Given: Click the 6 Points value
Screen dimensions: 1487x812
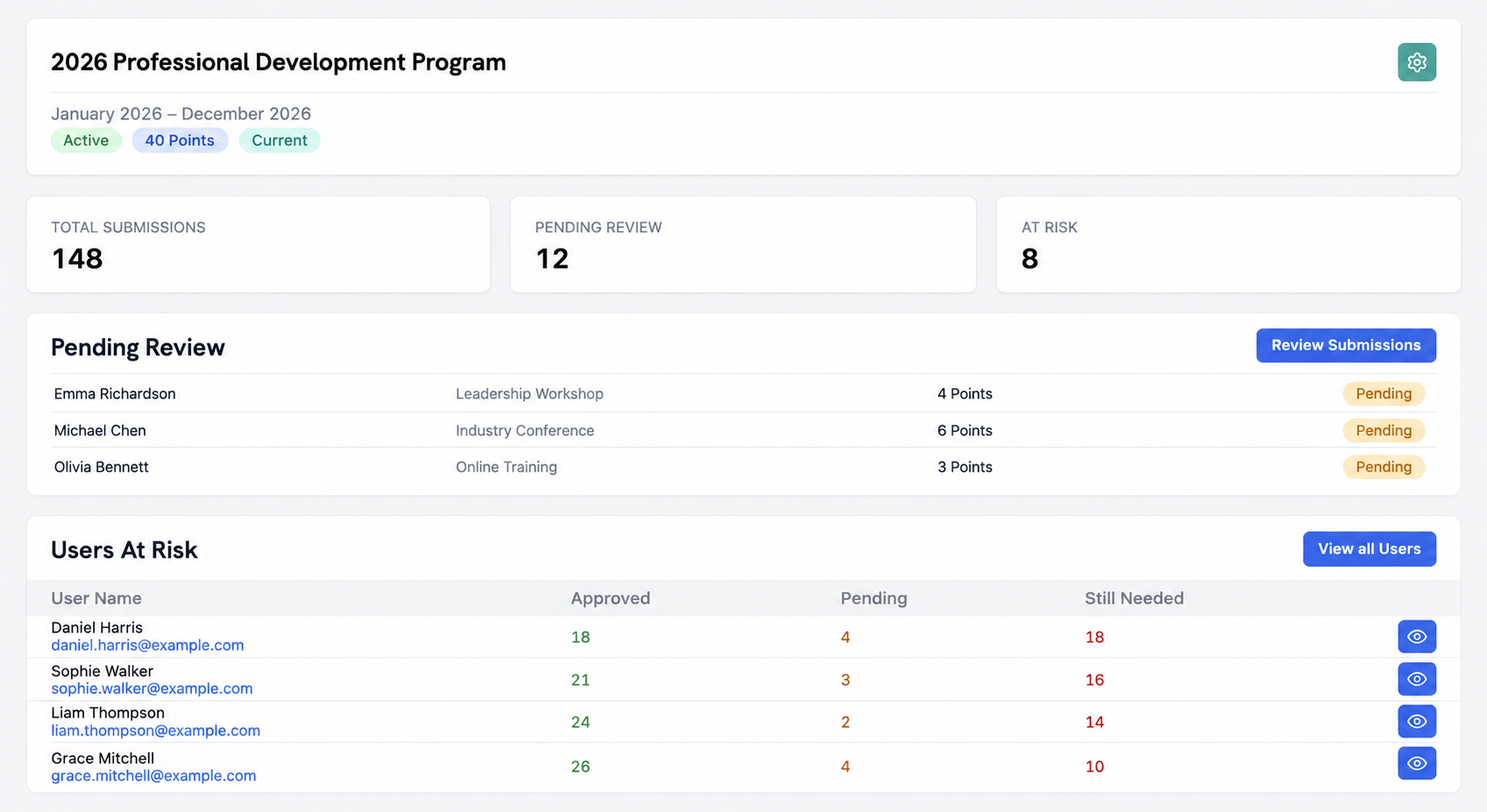Looking at the screenshot, I should (x=965, y=431).
